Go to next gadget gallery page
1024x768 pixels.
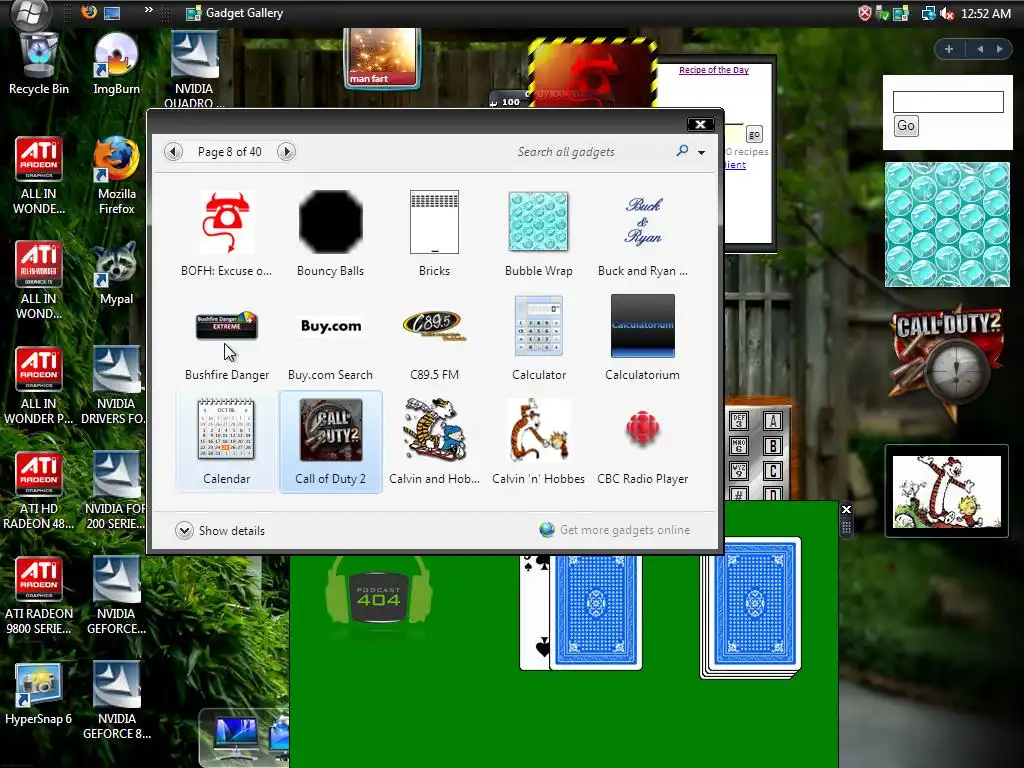(x=286, y=152)
